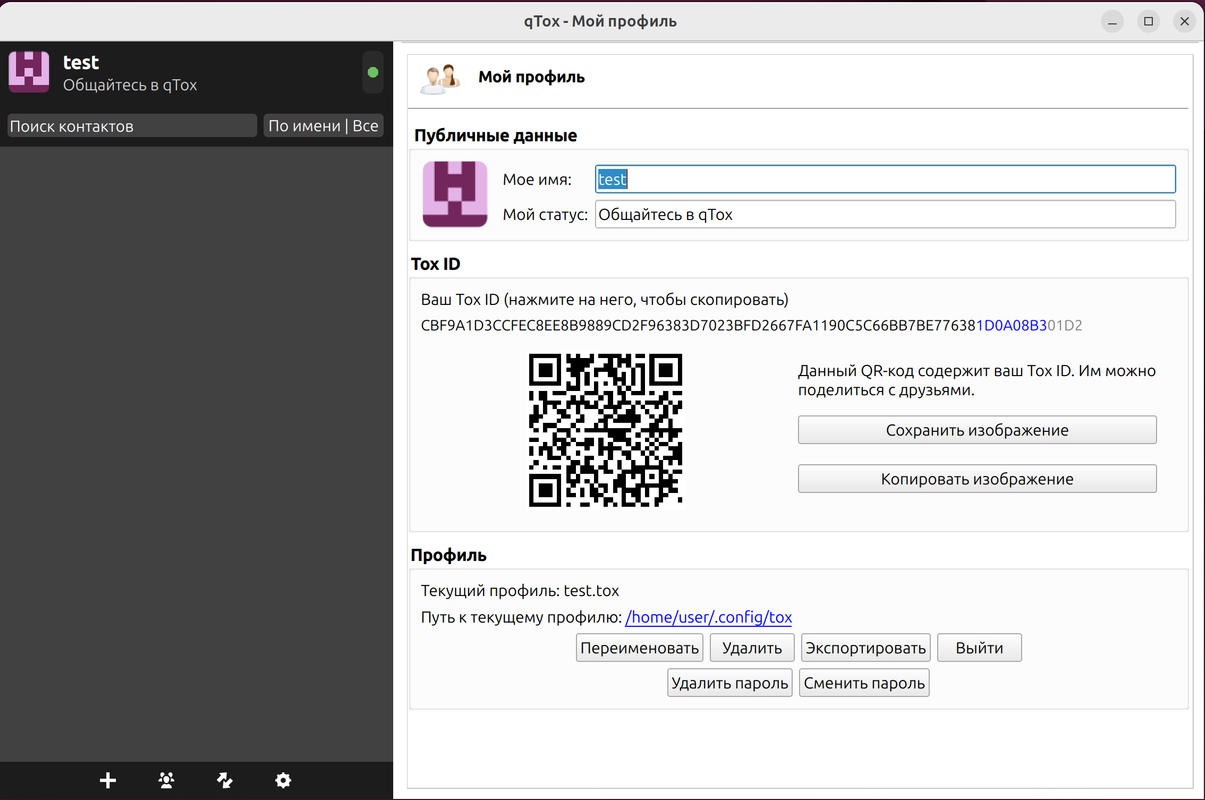The image size is (1205, 800).
Task: Click the Сменить пароль button
Action: point(865,683)
